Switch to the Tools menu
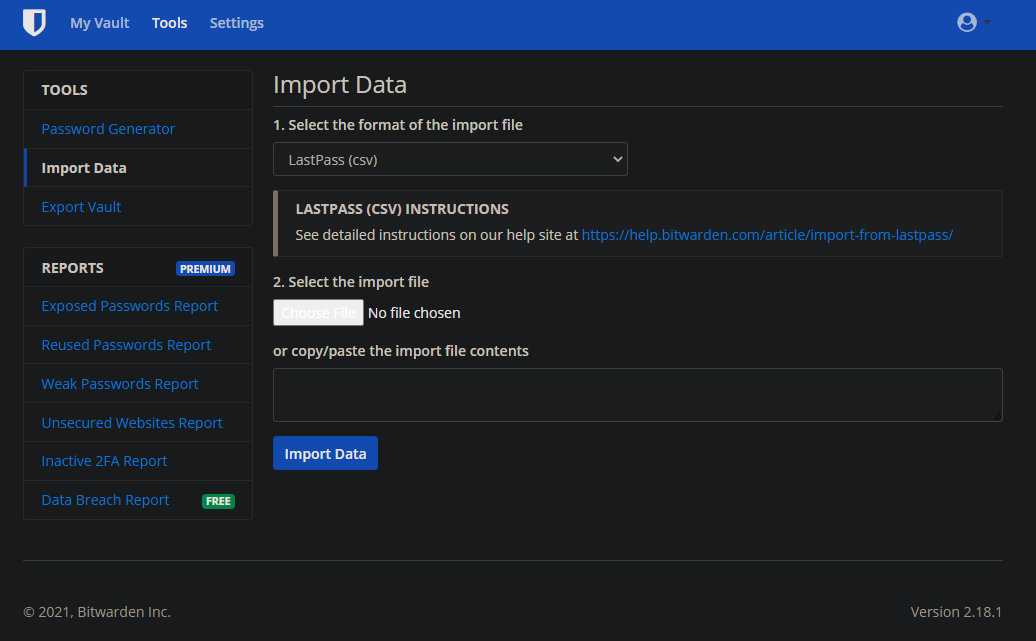 [169, 22]
